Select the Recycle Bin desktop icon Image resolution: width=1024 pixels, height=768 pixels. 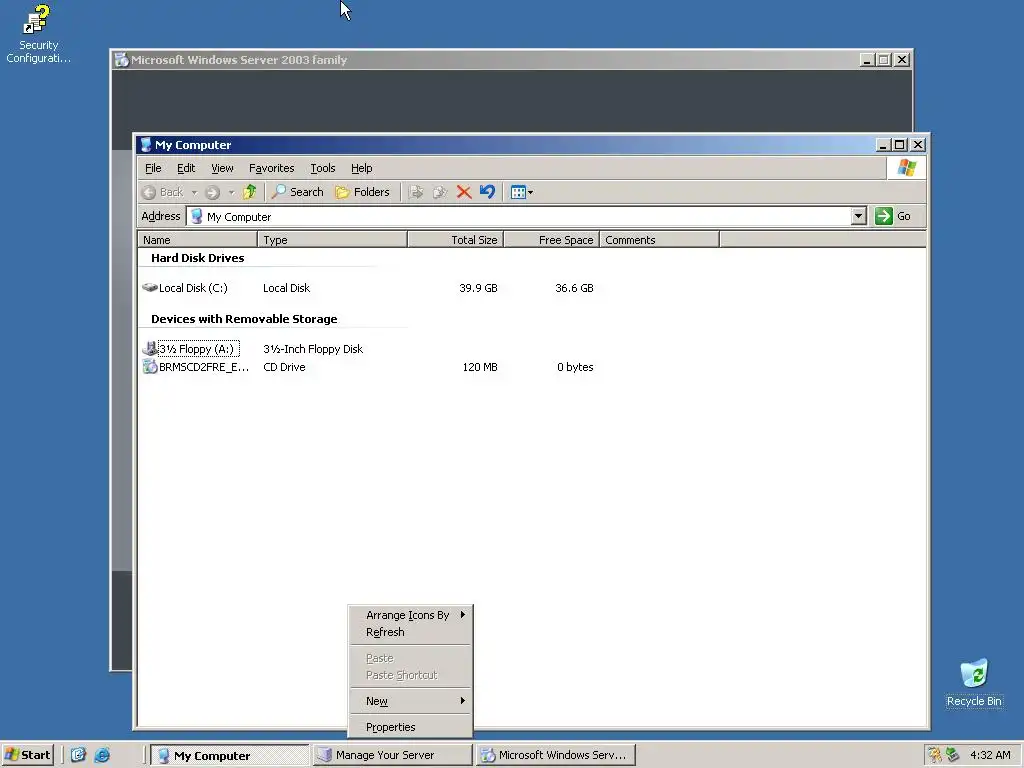click(974, 683)
